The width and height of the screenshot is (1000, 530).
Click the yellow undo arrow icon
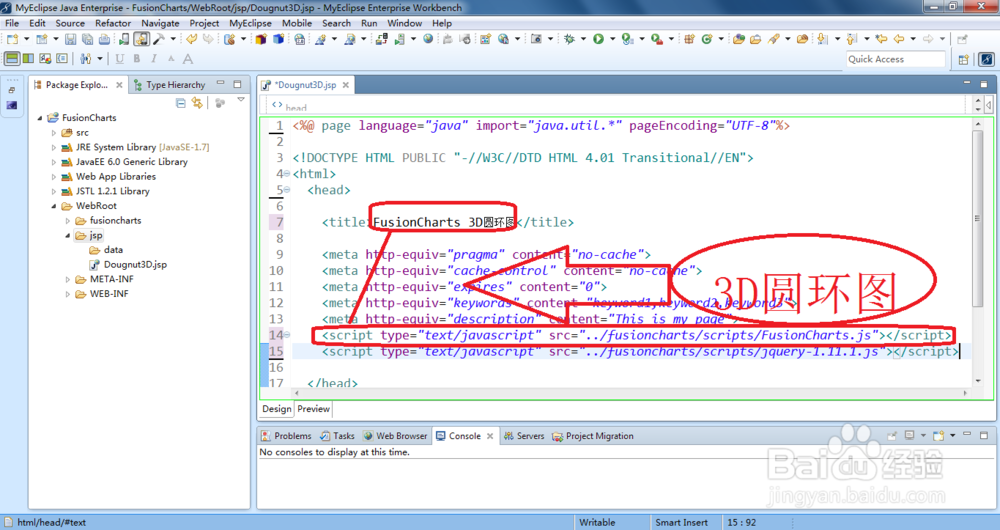point(191,40)
